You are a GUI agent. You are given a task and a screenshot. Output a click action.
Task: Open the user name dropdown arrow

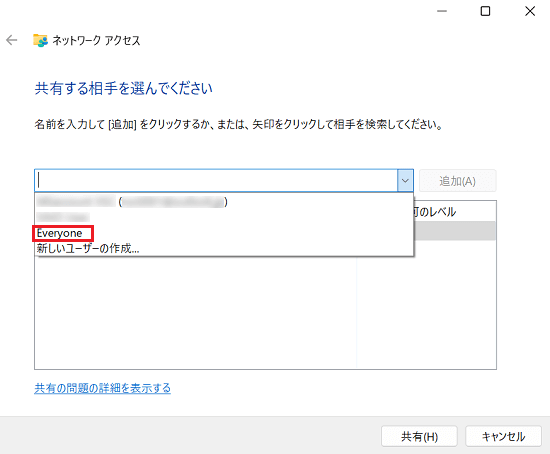point(405,181)
